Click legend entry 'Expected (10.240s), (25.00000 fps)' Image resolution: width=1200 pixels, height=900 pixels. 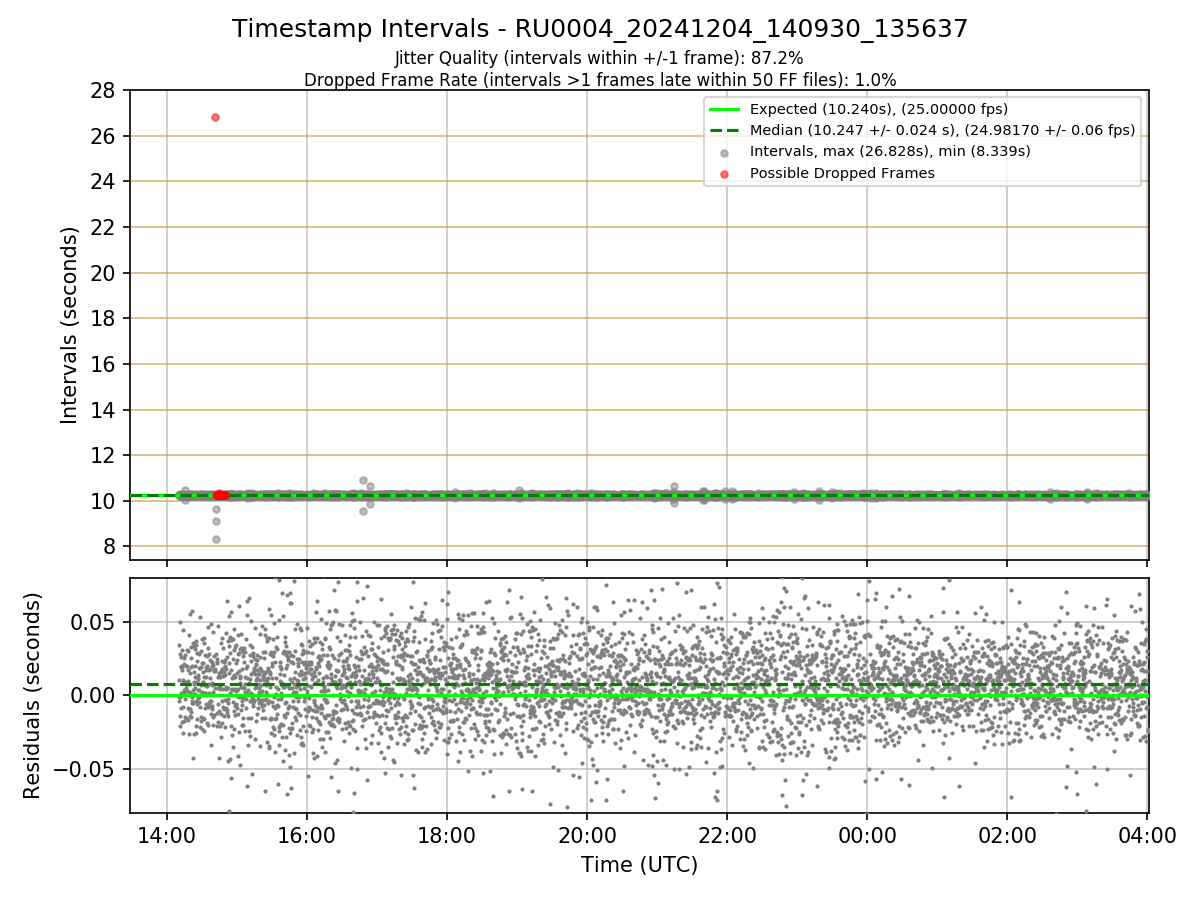879,109
